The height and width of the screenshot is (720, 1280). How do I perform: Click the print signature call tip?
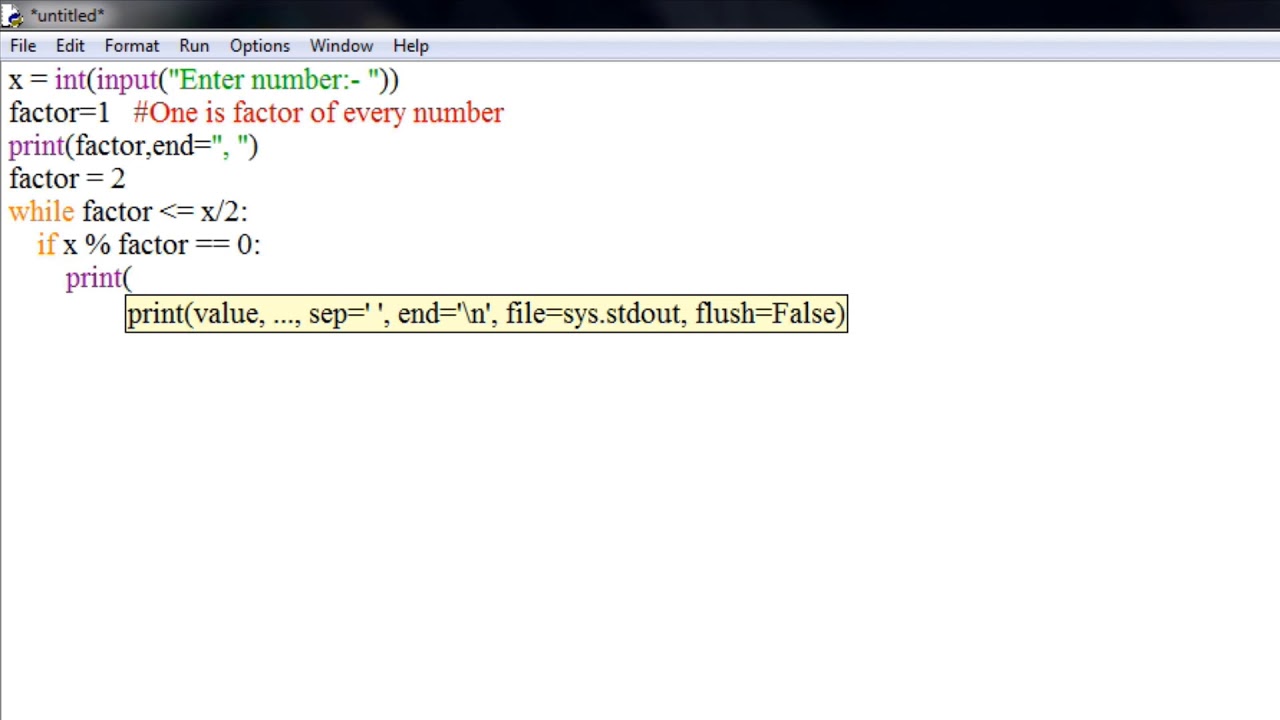click(x=486, y=314)
